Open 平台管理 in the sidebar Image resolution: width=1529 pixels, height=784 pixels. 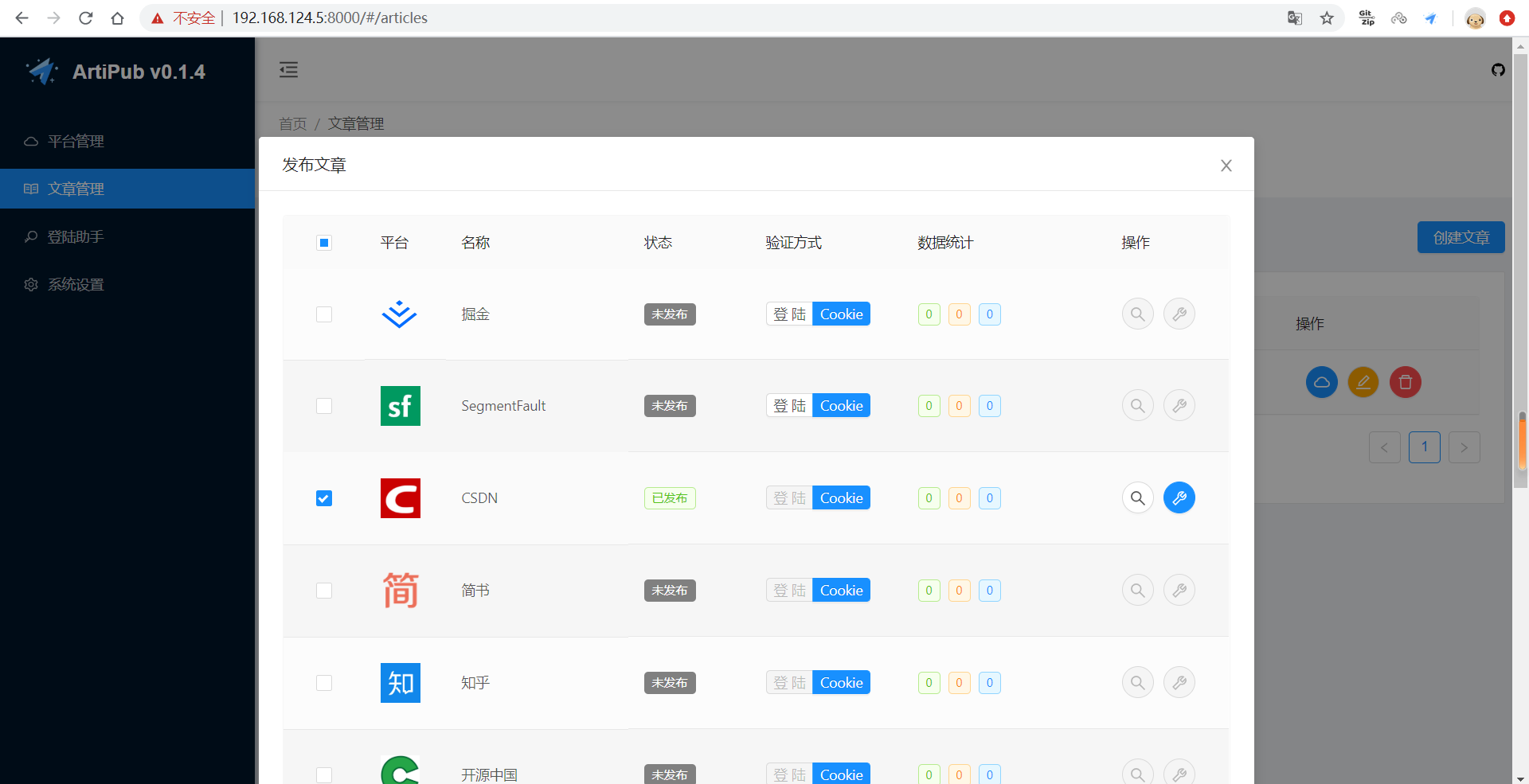click(x=127, y=142)
